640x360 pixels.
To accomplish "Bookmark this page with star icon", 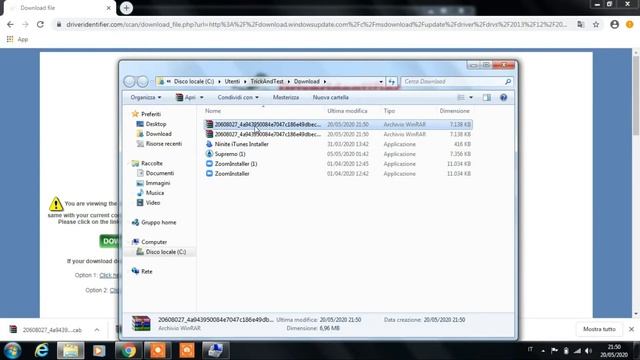I will 596,24.
